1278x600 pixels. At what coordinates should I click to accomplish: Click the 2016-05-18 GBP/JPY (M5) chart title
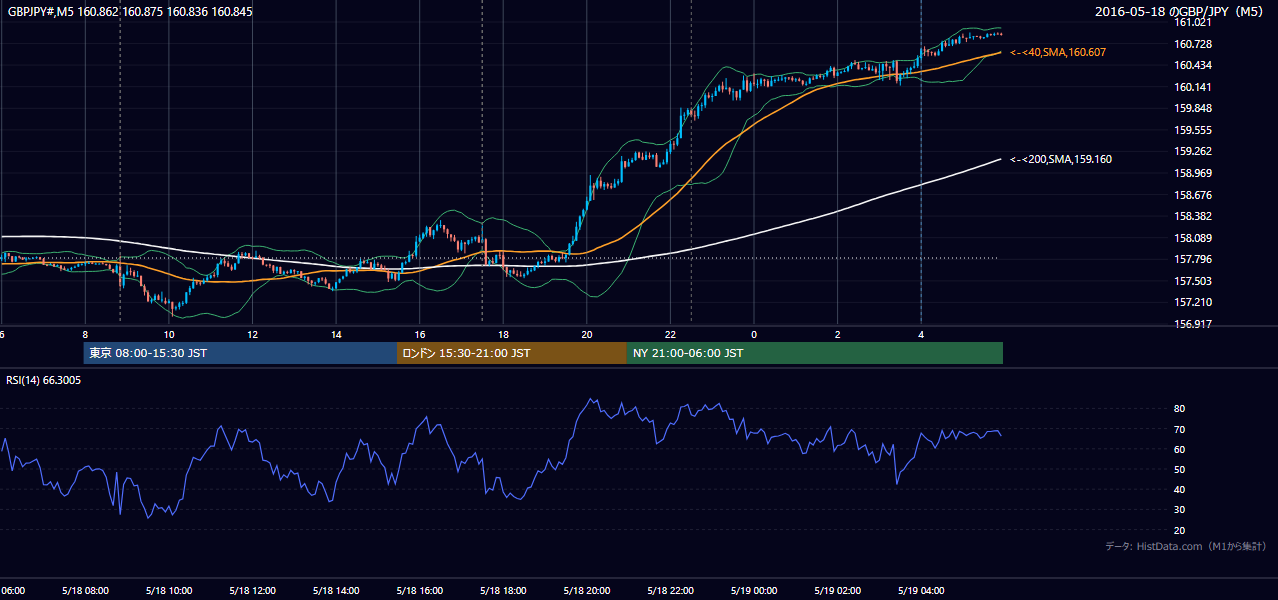tap(1181, 11)
